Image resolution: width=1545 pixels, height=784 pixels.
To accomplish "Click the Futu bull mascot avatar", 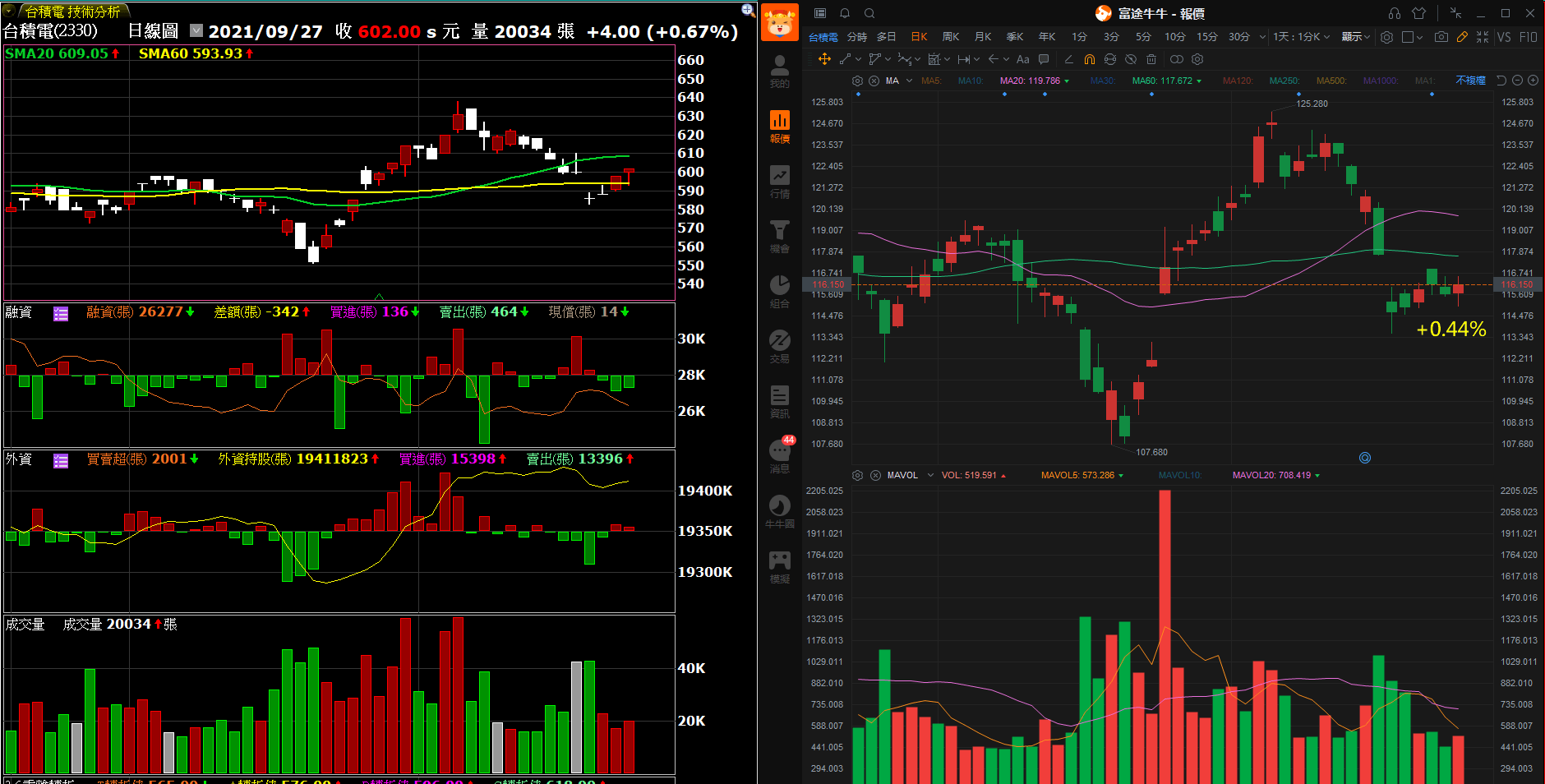I will click(x=780, y=22).
